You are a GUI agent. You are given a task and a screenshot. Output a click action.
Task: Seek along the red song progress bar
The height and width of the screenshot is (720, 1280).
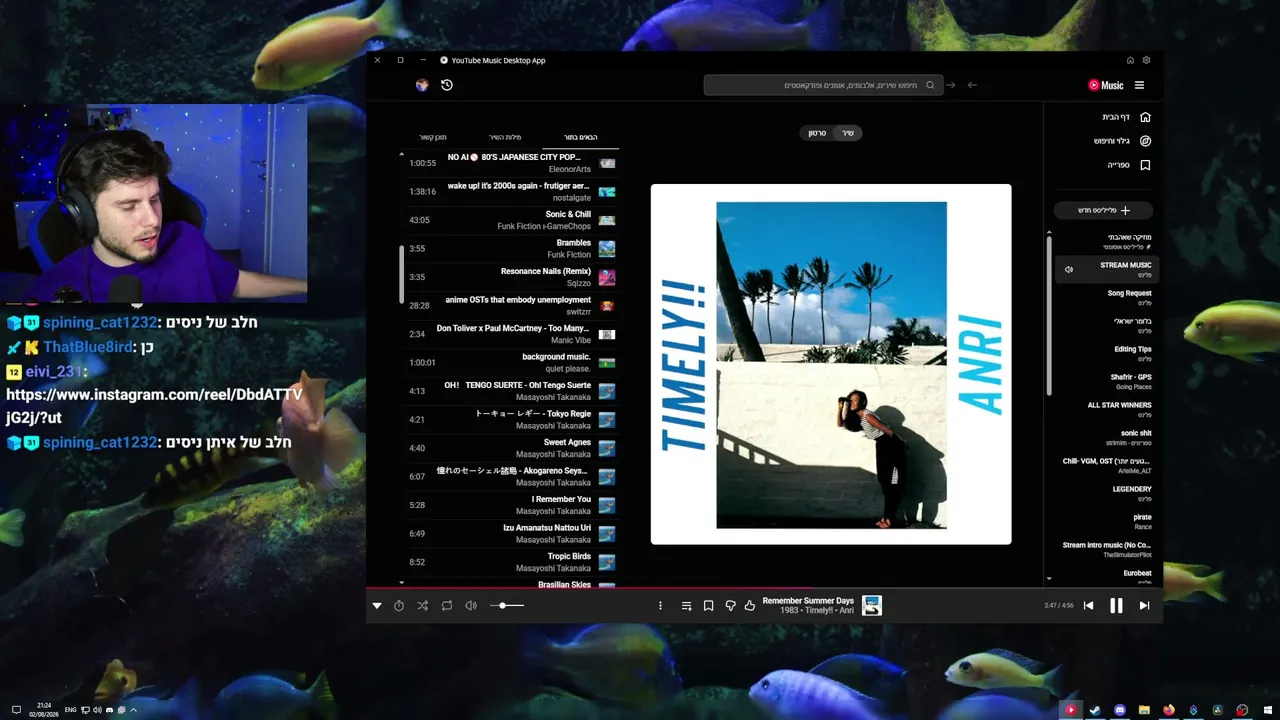tap(764, 587)
